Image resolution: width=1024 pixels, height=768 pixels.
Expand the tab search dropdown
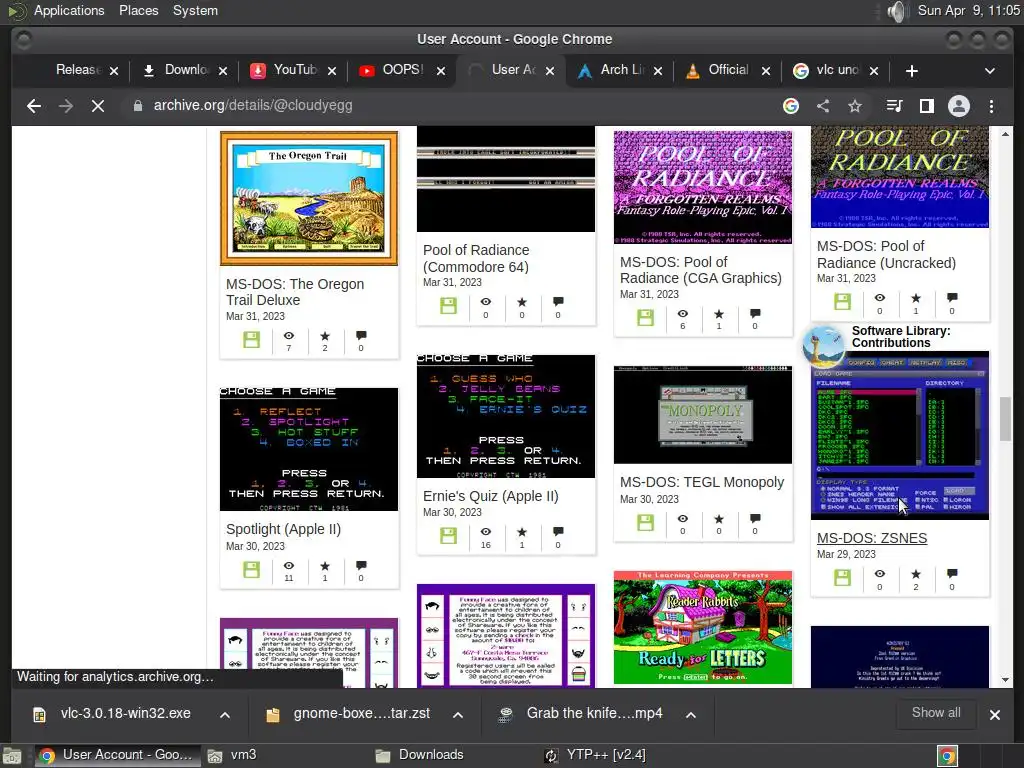(x=990, y=71)
